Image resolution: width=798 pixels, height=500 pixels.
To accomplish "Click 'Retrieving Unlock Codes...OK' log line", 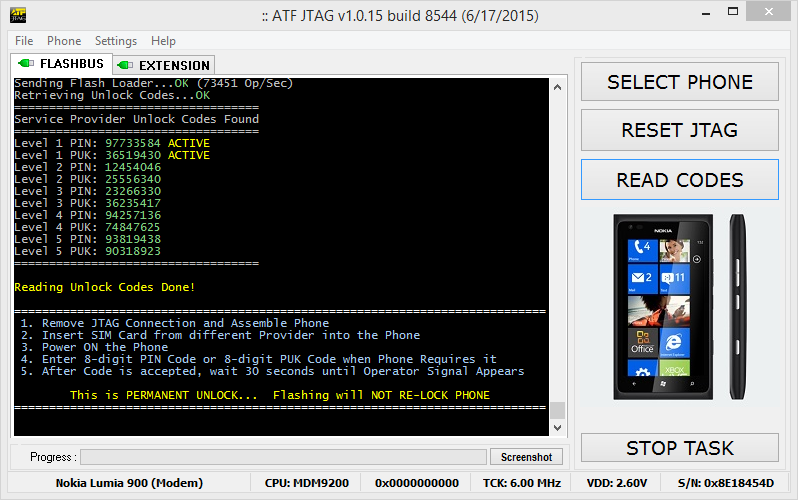I will coord(112,95).
